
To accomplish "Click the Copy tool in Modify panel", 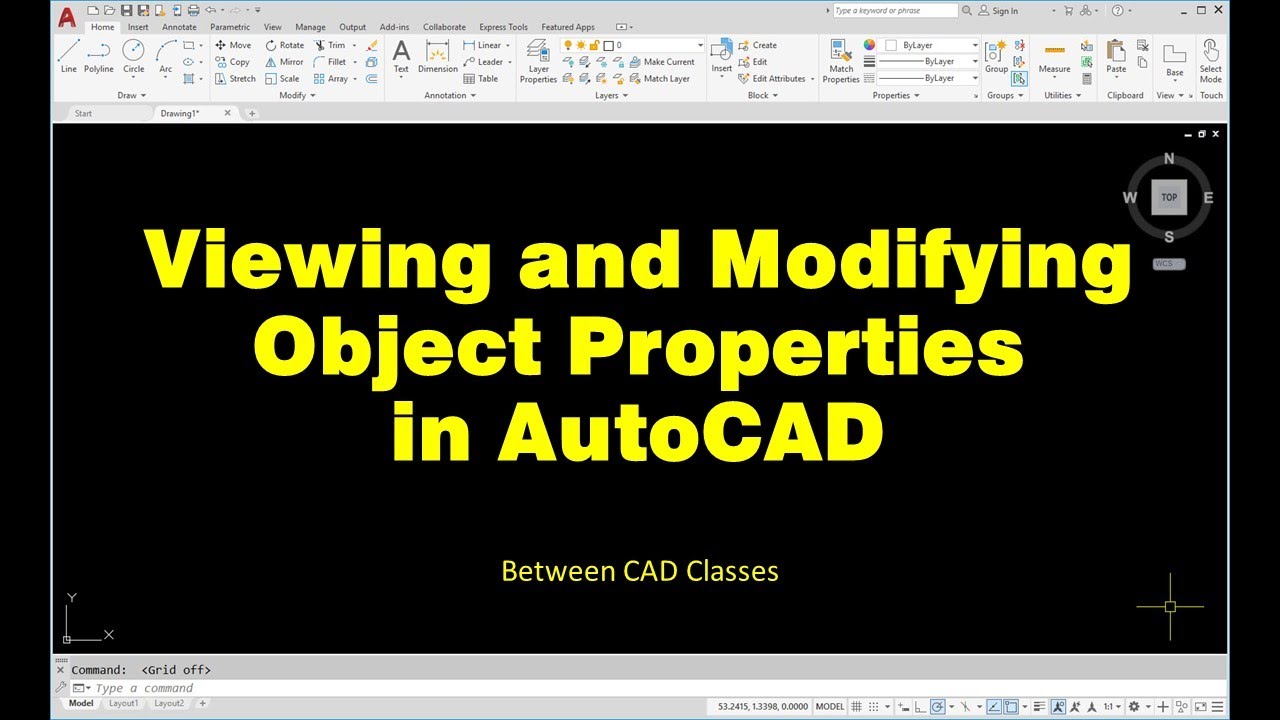I will coord(232,62).
